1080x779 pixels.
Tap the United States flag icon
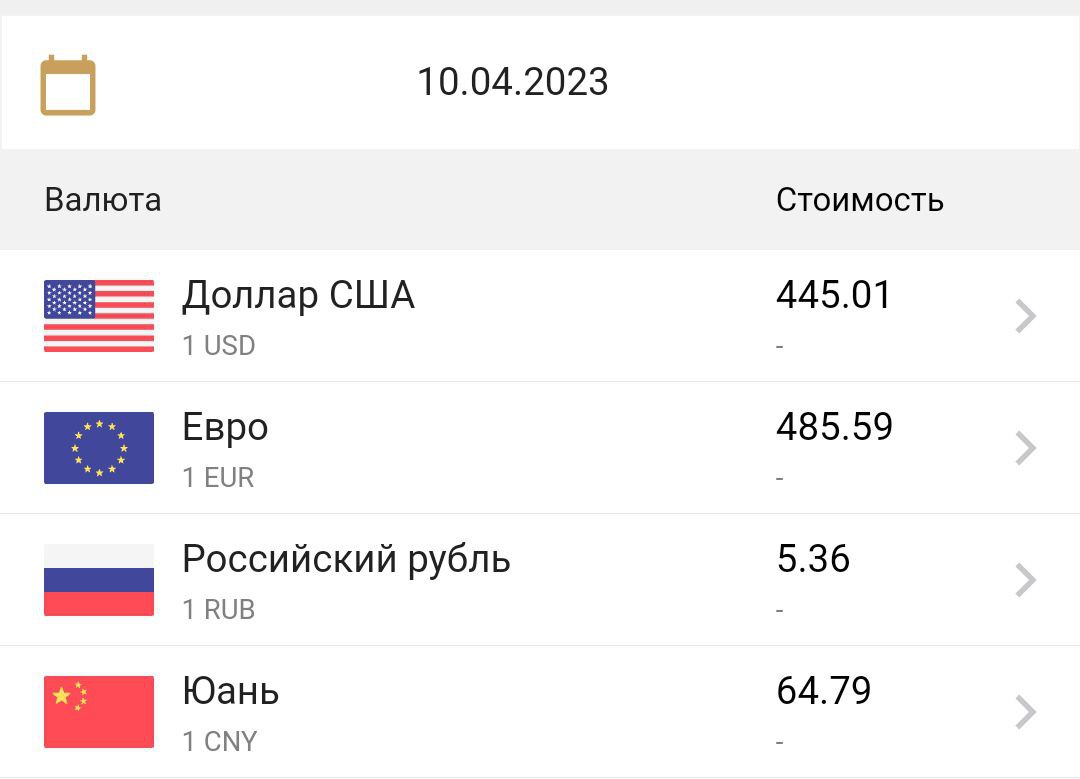coord(99,316)
